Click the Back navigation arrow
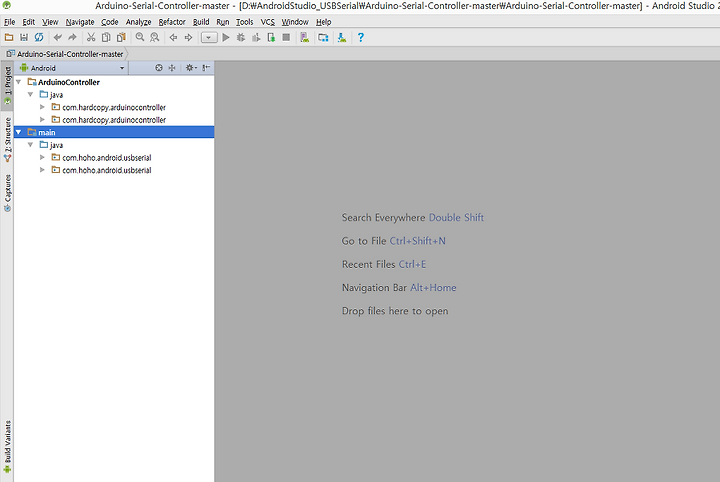The image size is (720, 482). (173, 38)
